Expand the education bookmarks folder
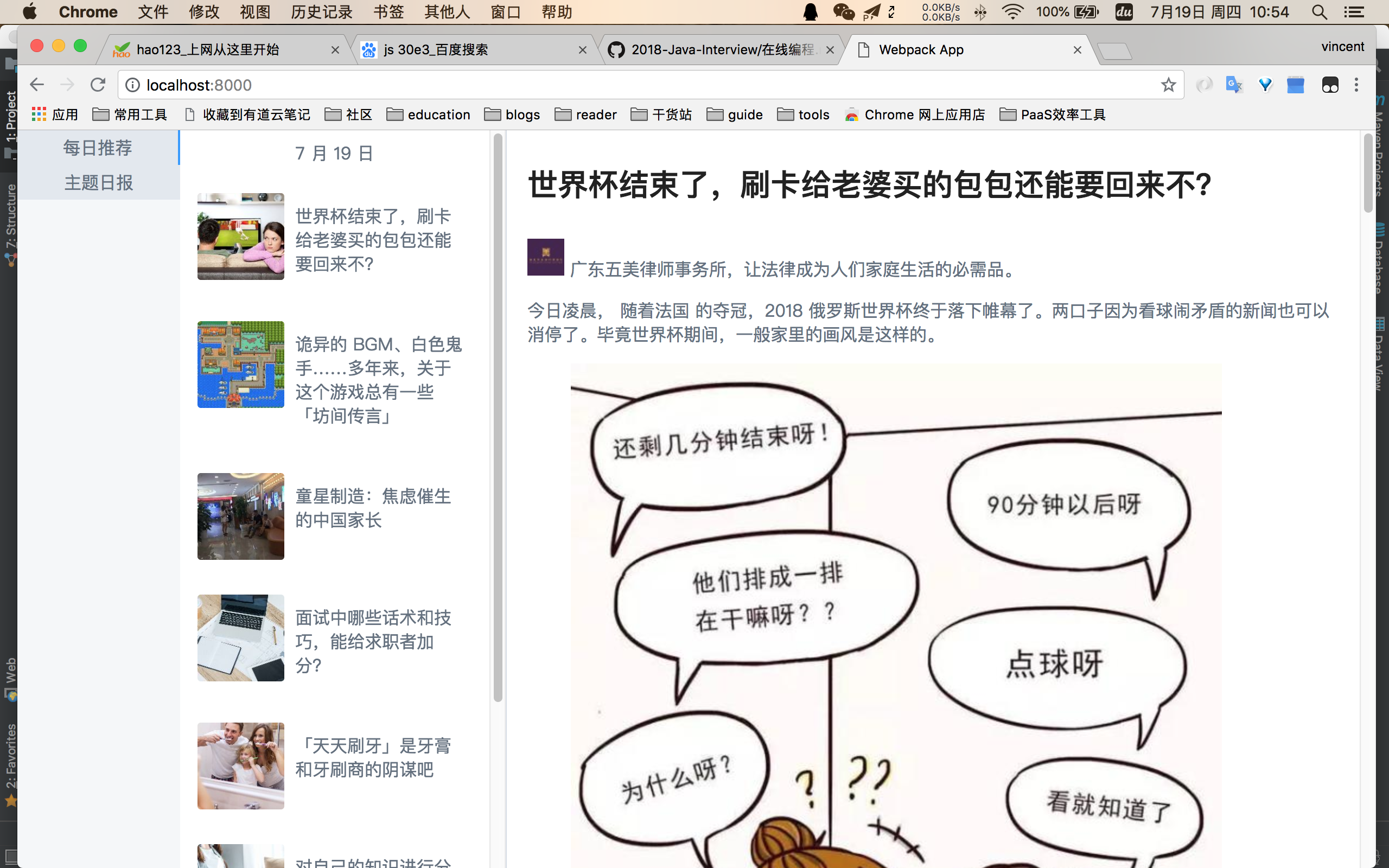 pos(428,115)
